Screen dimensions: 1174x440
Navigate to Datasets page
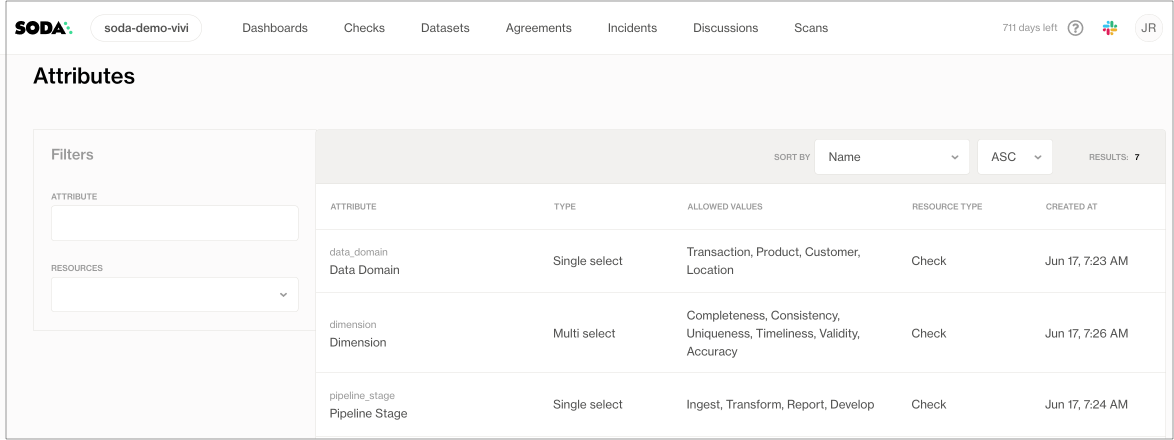(x=445, y=28)
